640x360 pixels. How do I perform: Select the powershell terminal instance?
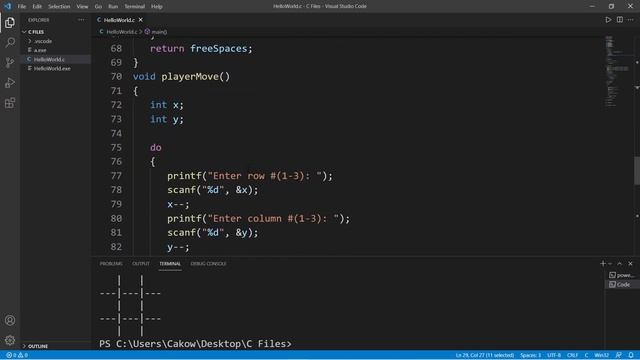(x=622, y=275)
